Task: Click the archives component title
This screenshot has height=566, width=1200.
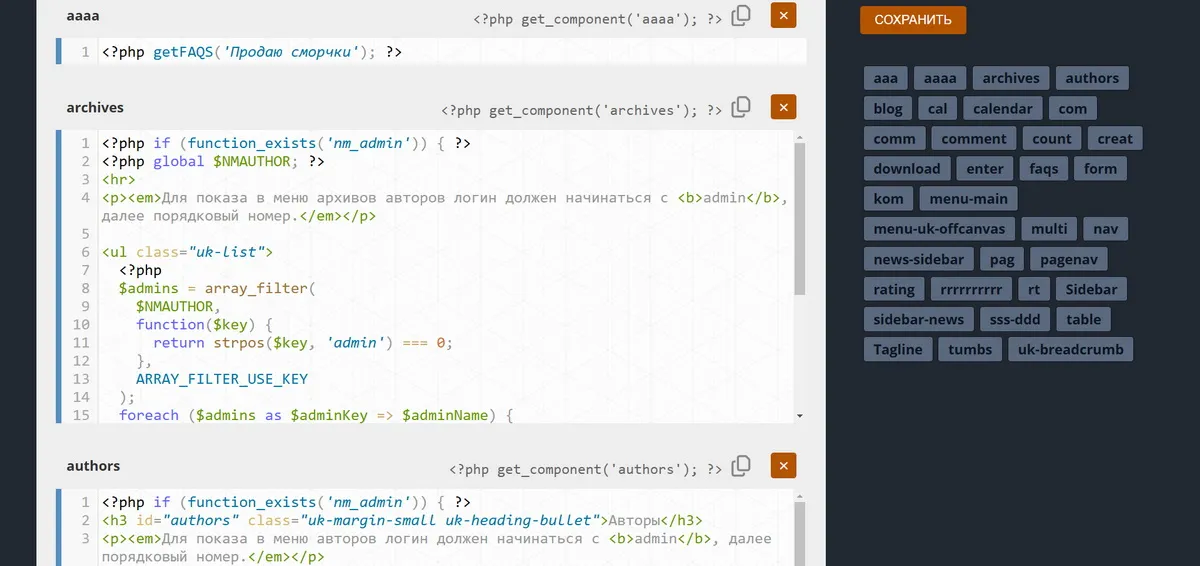Action: coord(95,107)
